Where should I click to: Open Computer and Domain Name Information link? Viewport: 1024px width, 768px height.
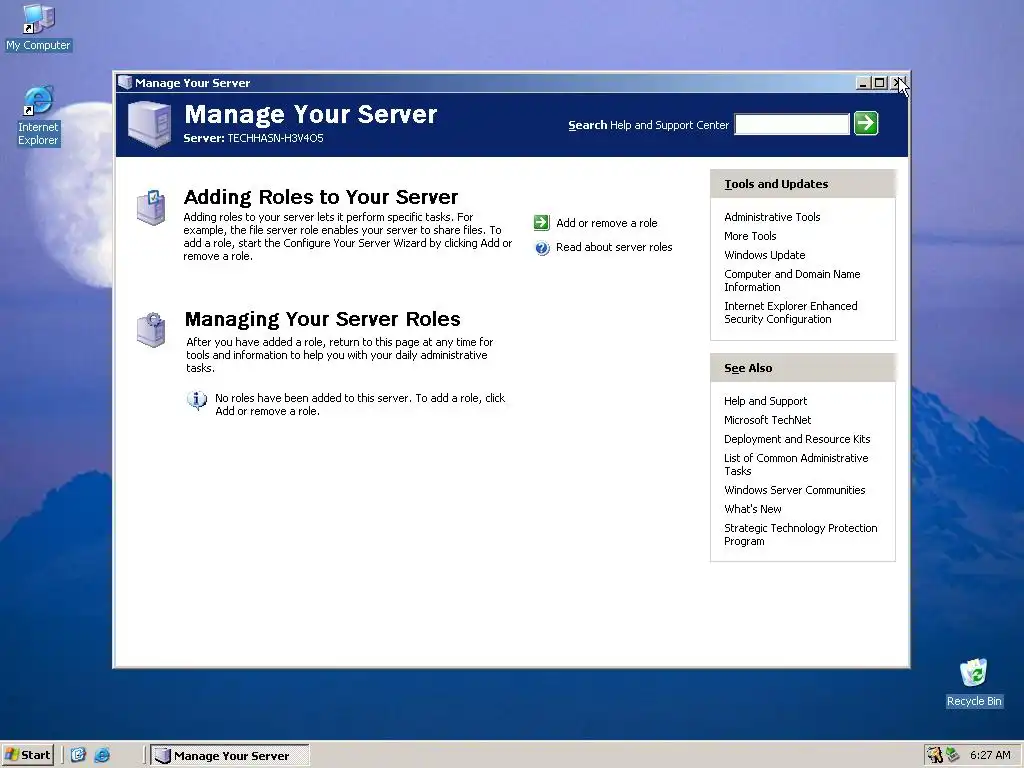click(792, 280)
